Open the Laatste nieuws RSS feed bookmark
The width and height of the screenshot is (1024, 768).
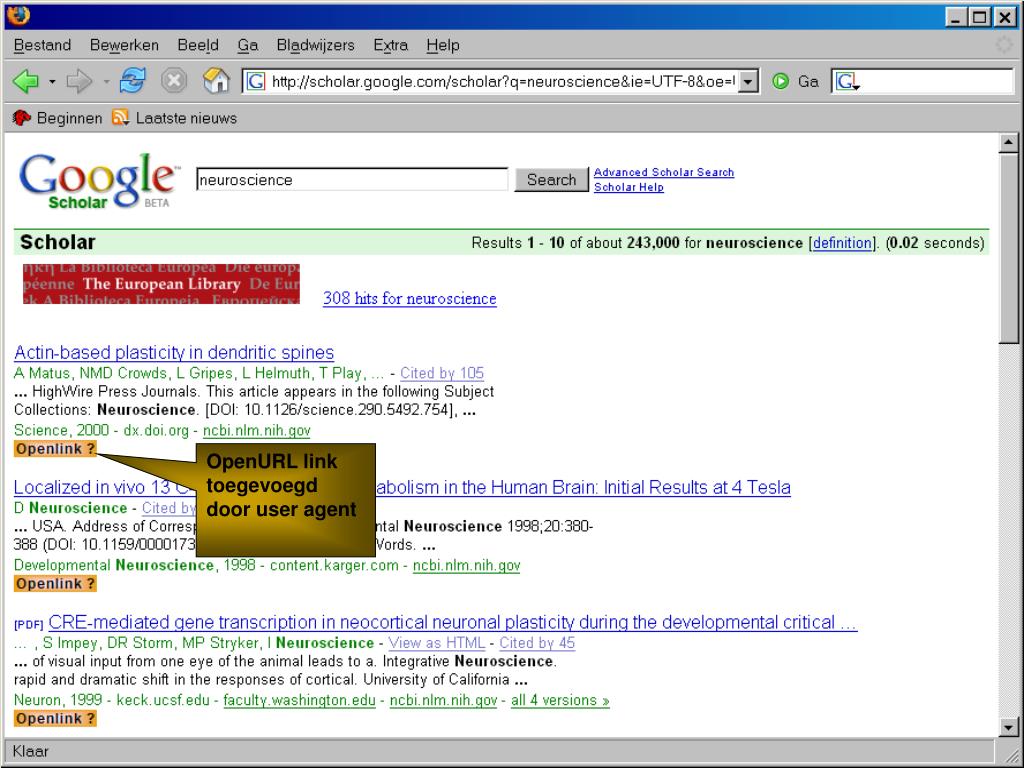(x=120, y=118)
